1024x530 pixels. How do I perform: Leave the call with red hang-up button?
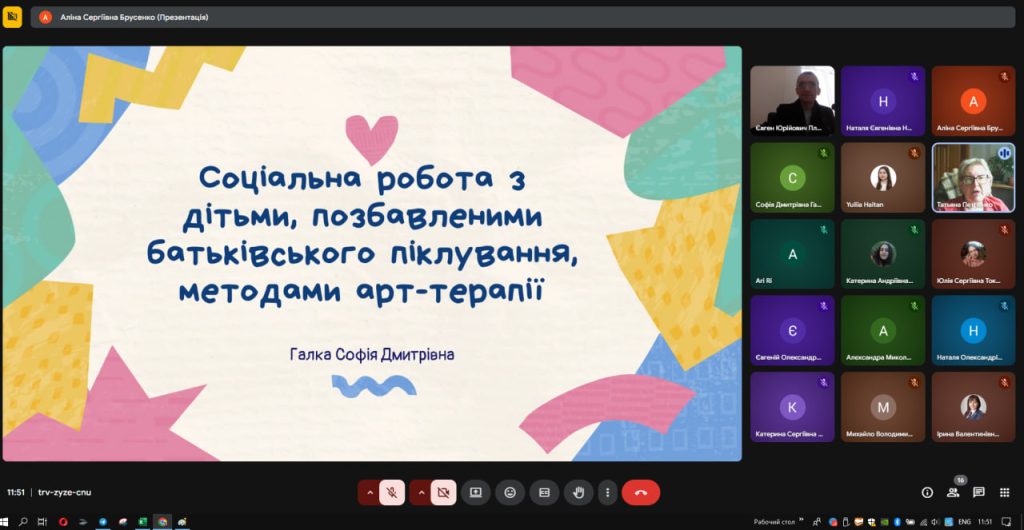click(x=641, y=492)
